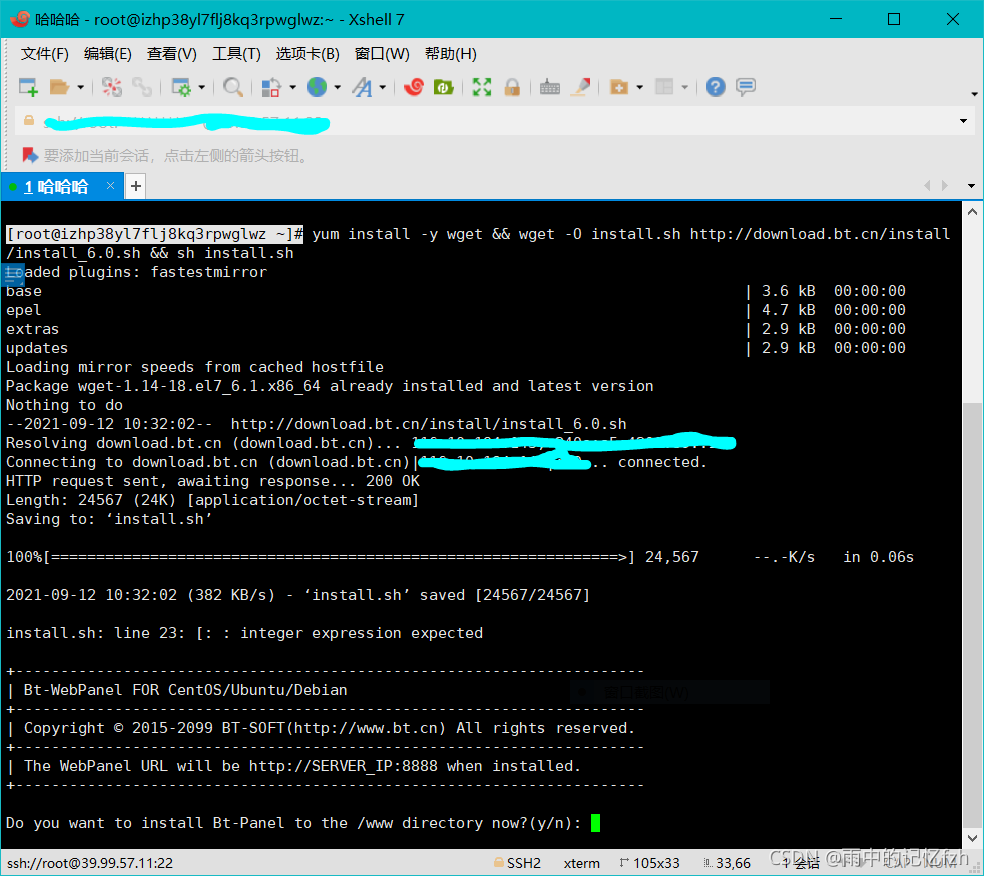Click the lock screen padlock icon
Viewport: 984px width, 876px height.
tap(512, 87)
